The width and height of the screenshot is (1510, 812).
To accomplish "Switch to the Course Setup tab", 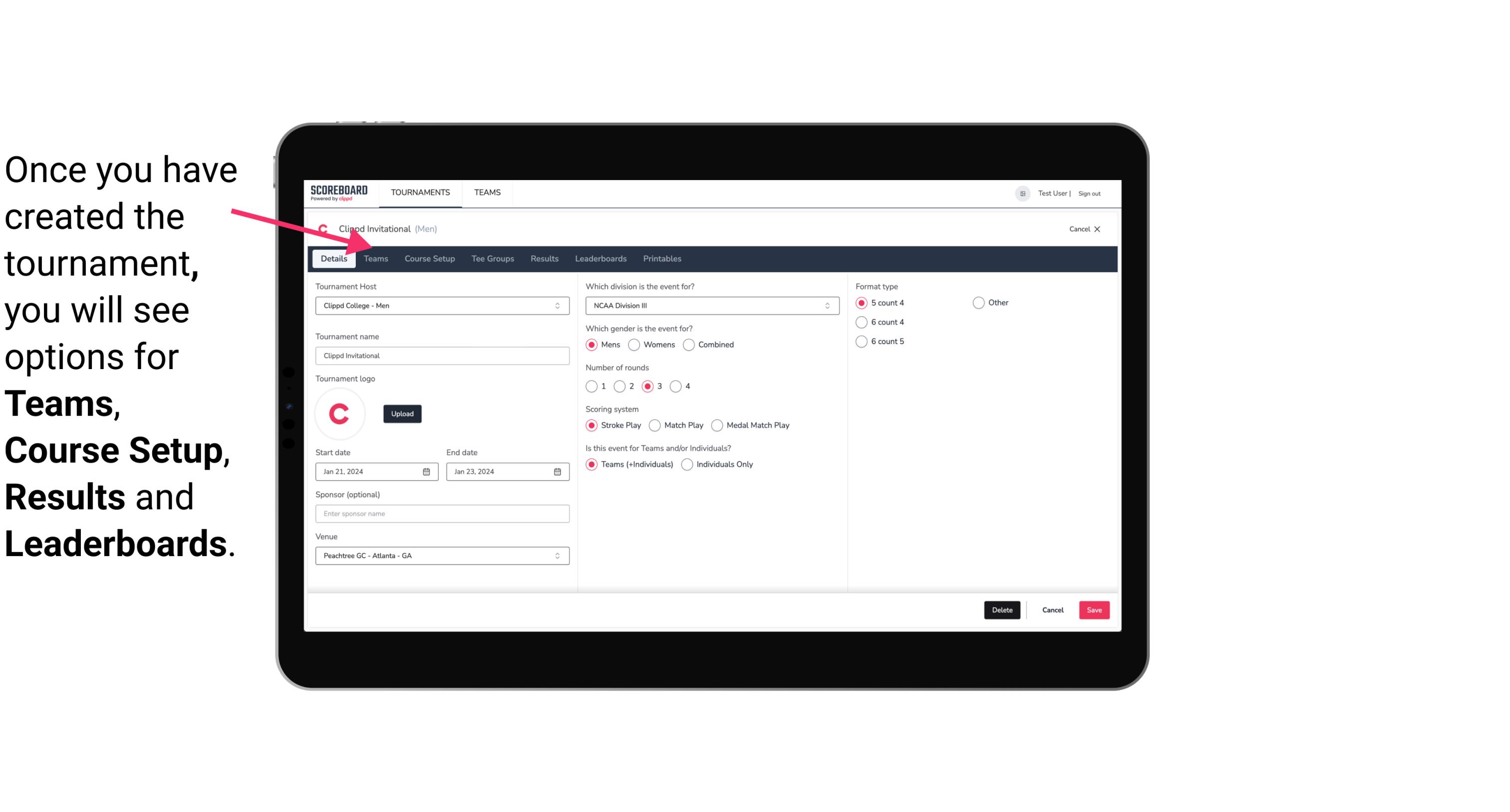I will pyautogui.click(x=429, y=258).
